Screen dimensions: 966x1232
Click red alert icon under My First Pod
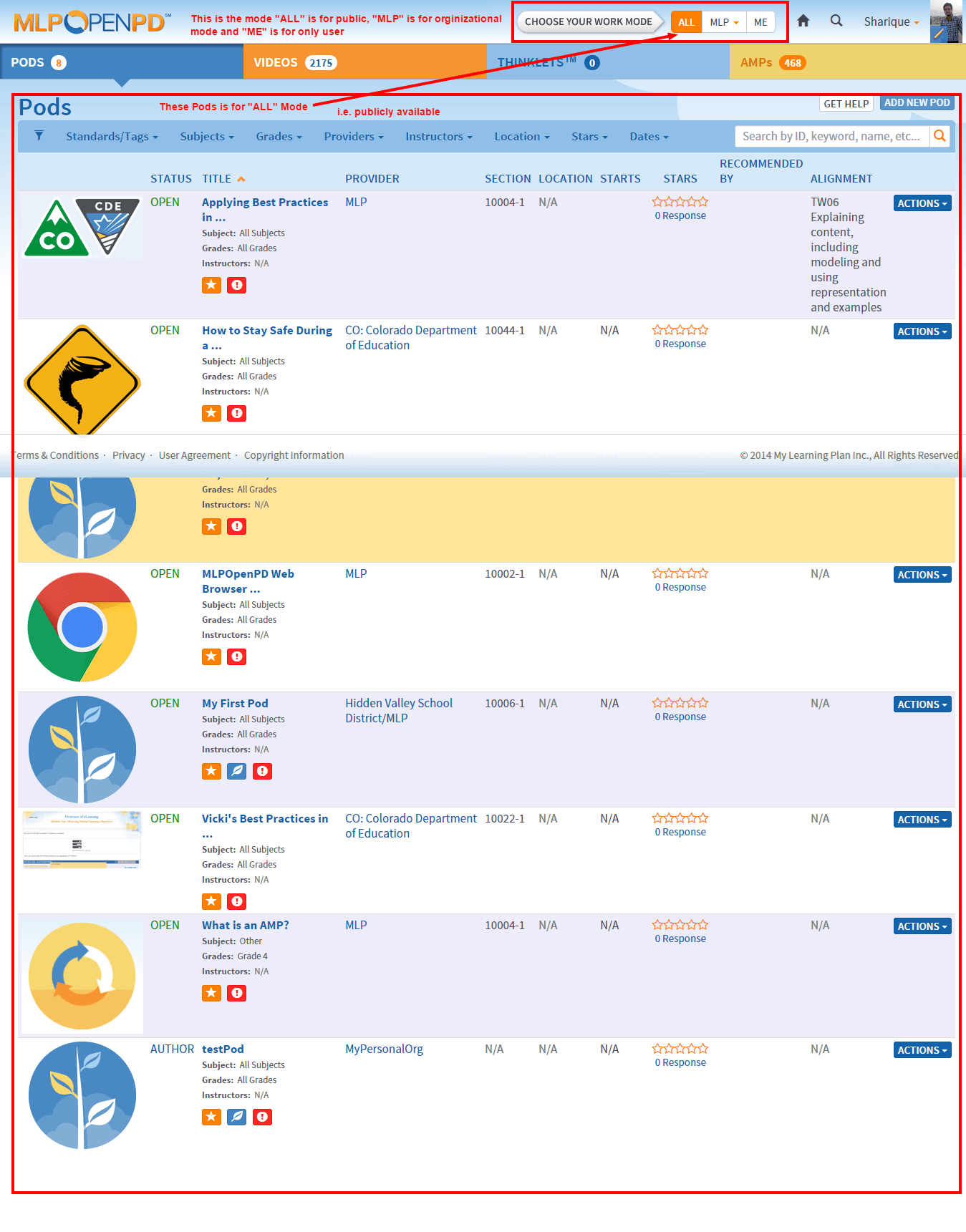262,771
